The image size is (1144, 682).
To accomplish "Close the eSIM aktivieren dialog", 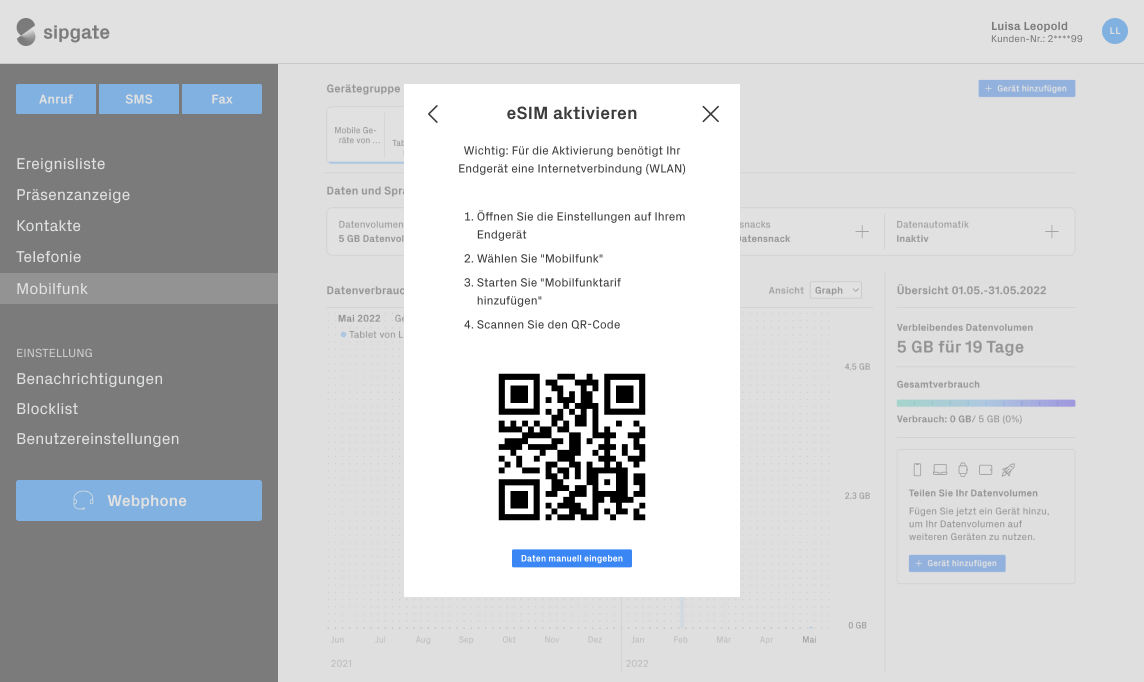I will tap(711, 114).
